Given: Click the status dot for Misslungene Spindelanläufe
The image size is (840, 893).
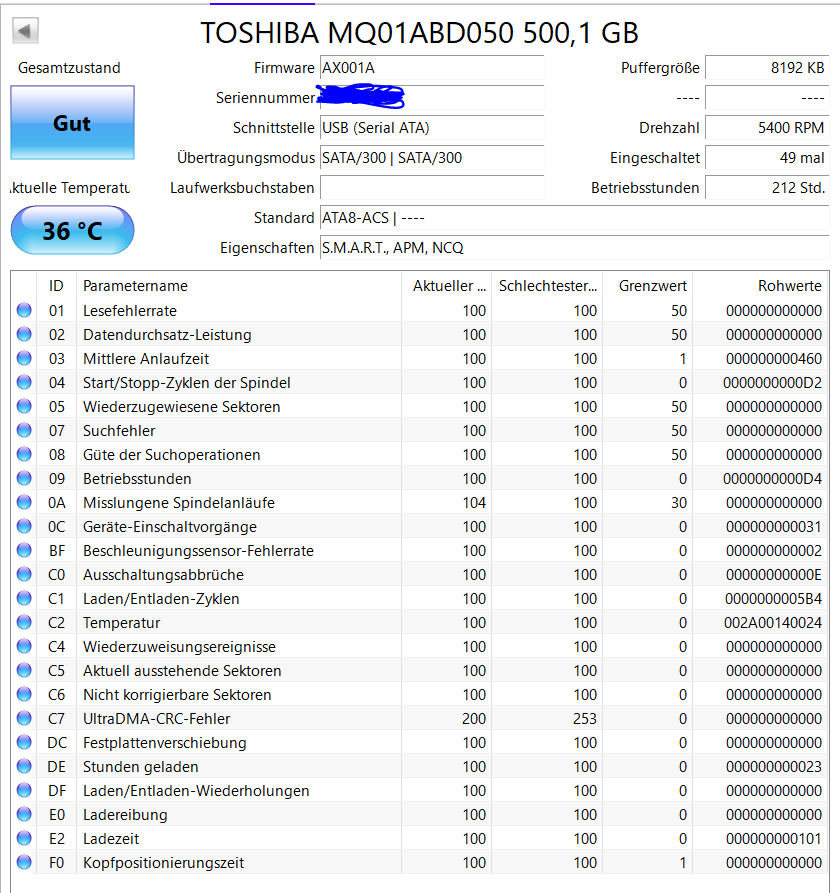Looking at the screenshot, I should point(24,502).
